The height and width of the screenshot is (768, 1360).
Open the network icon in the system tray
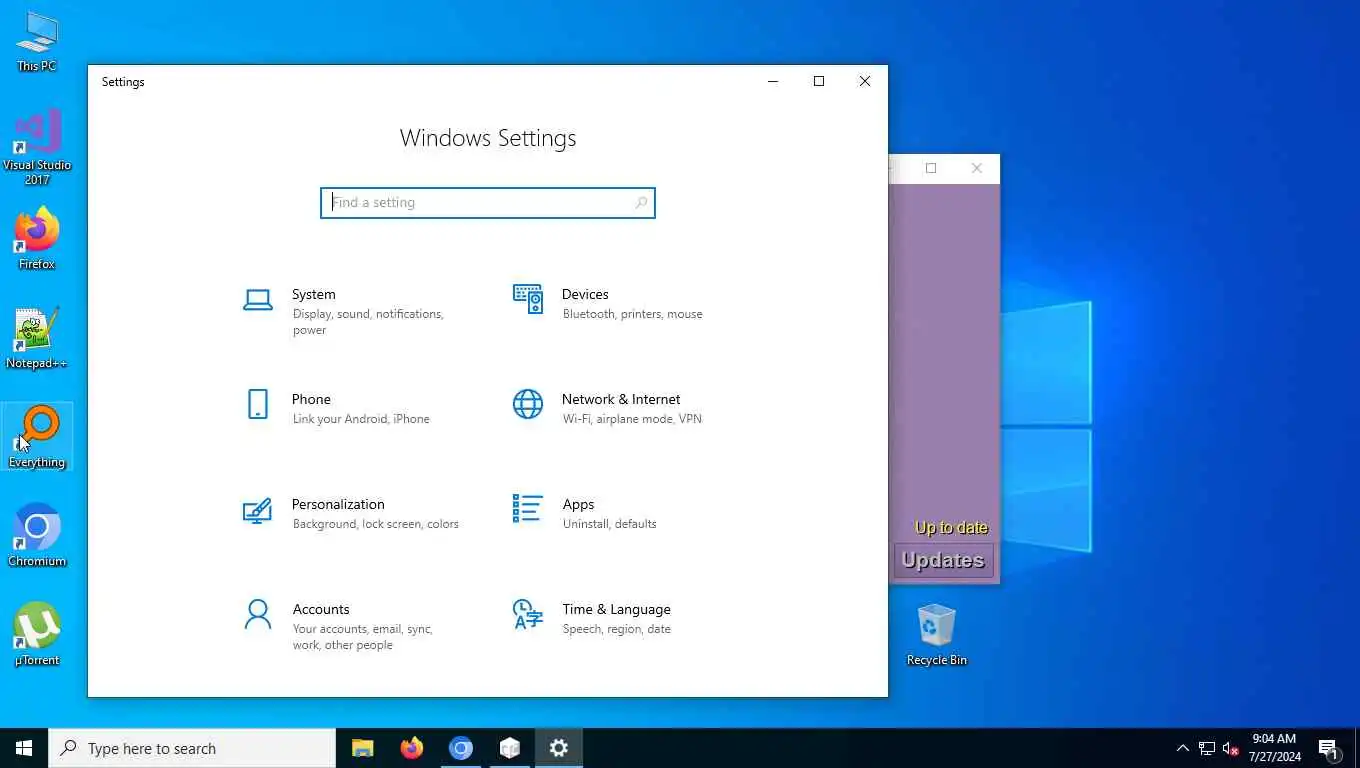[x=1207, y=748]
